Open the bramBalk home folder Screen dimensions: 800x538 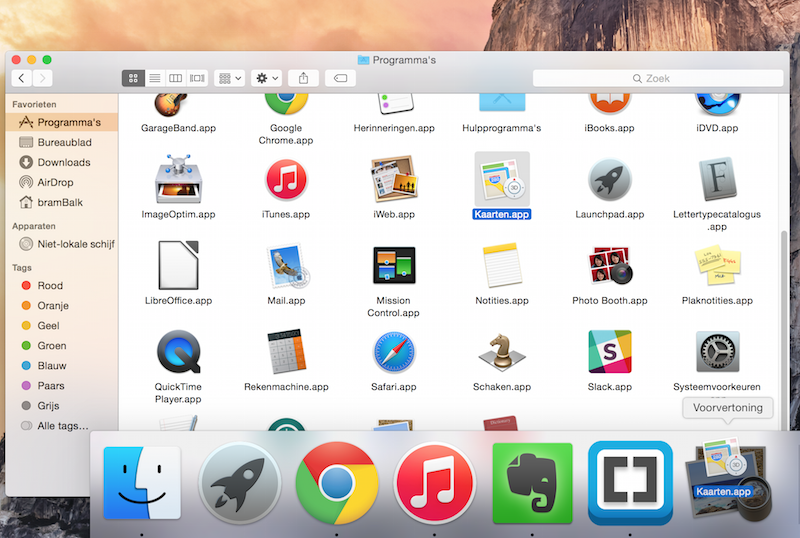[62, 202]
